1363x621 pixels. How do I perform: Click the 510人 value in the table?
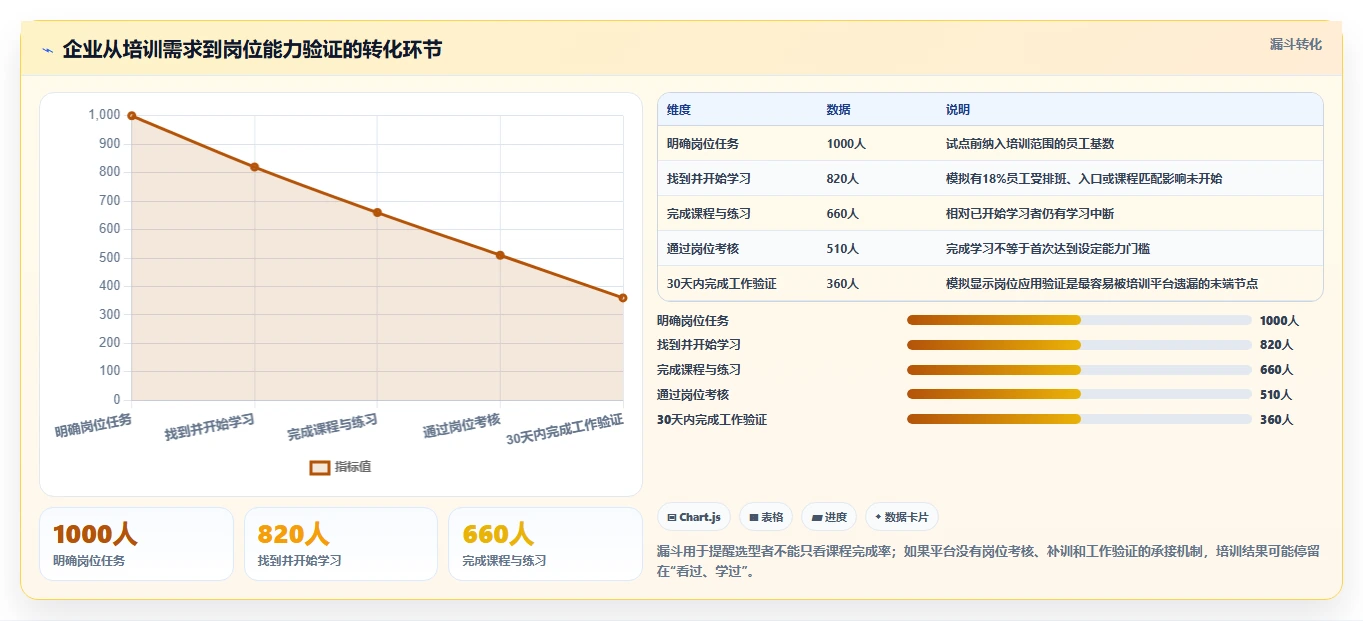[843, 249]
